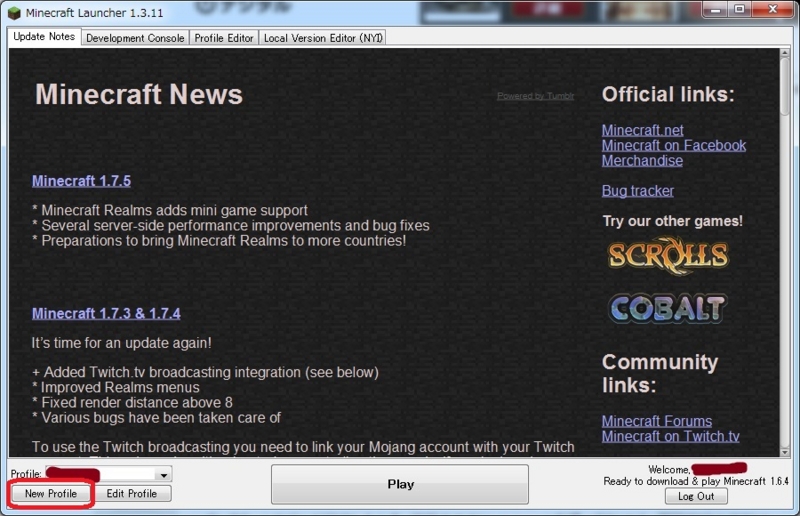Click the Edit Profile button

pyautogui.click(x=132, y=494)
